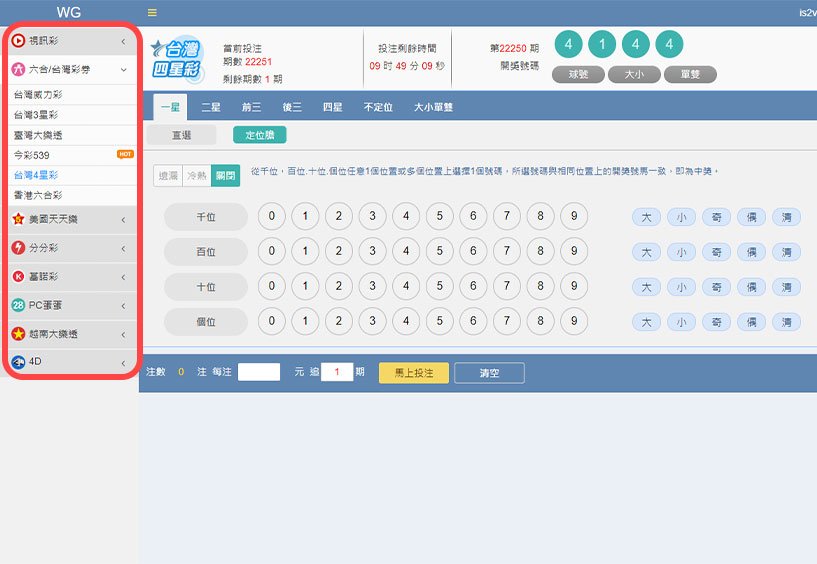
Task: Open 臺灣大樂透 in the sidebar
Action: point(72,136)
